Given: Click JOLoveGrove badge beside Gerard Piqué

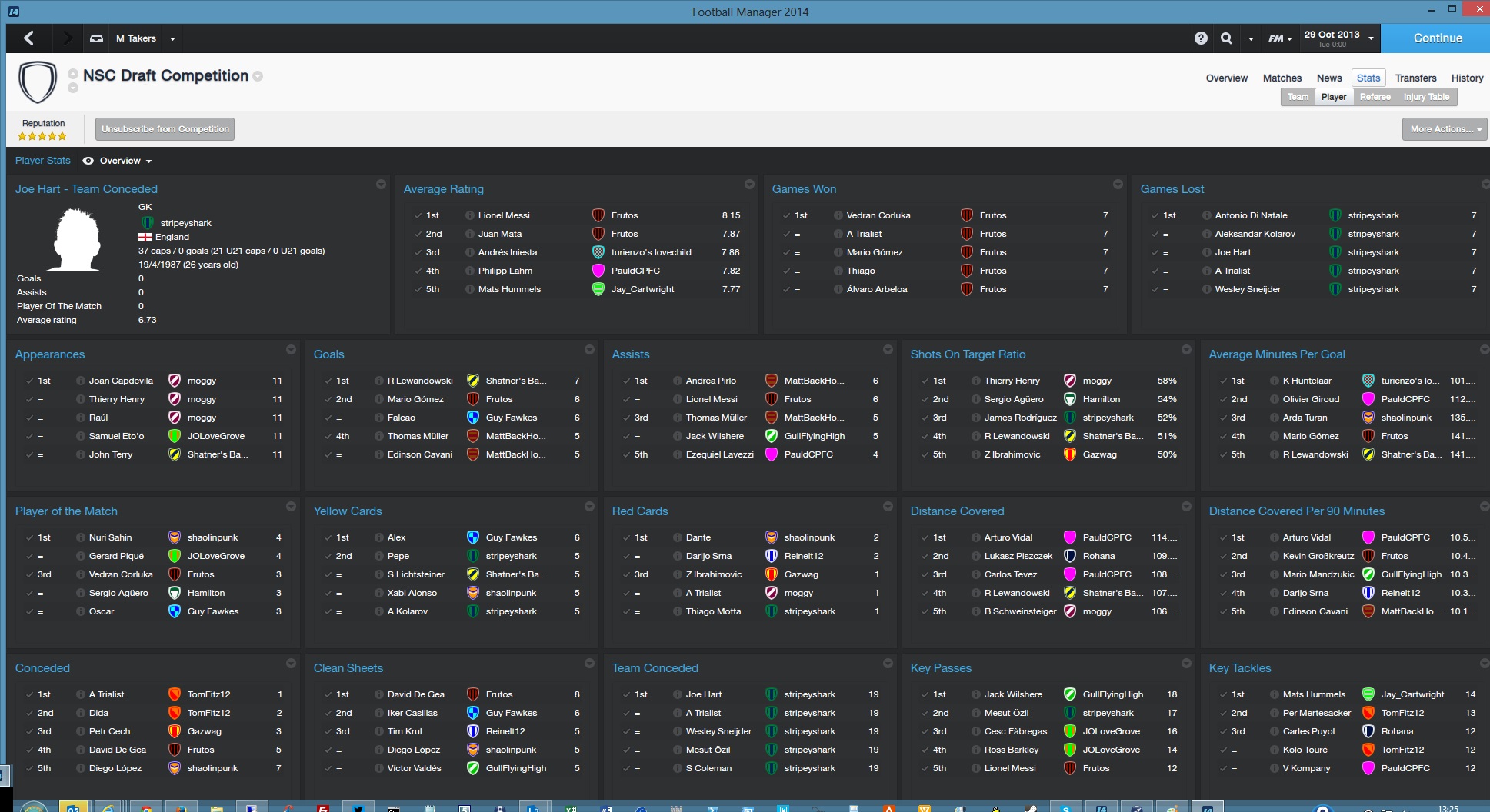Looking at the screenshot, I should tap(175, 556).
